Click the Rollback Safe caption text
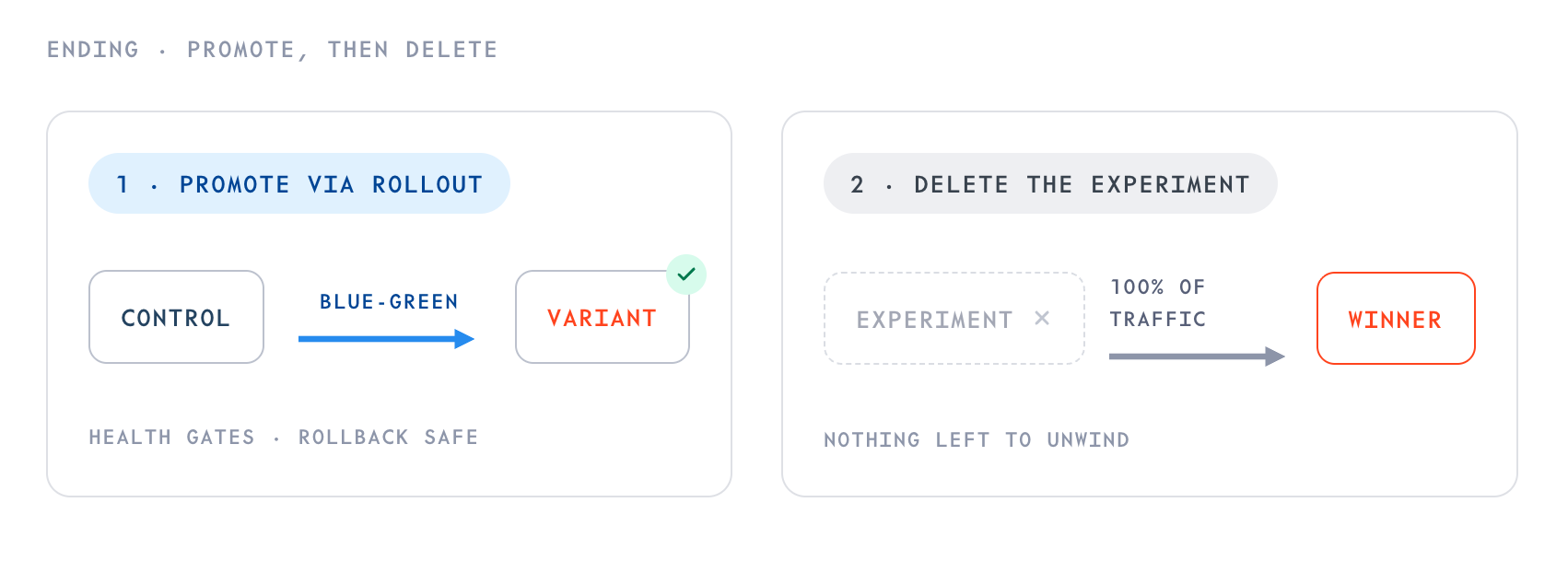 [388, 438]
